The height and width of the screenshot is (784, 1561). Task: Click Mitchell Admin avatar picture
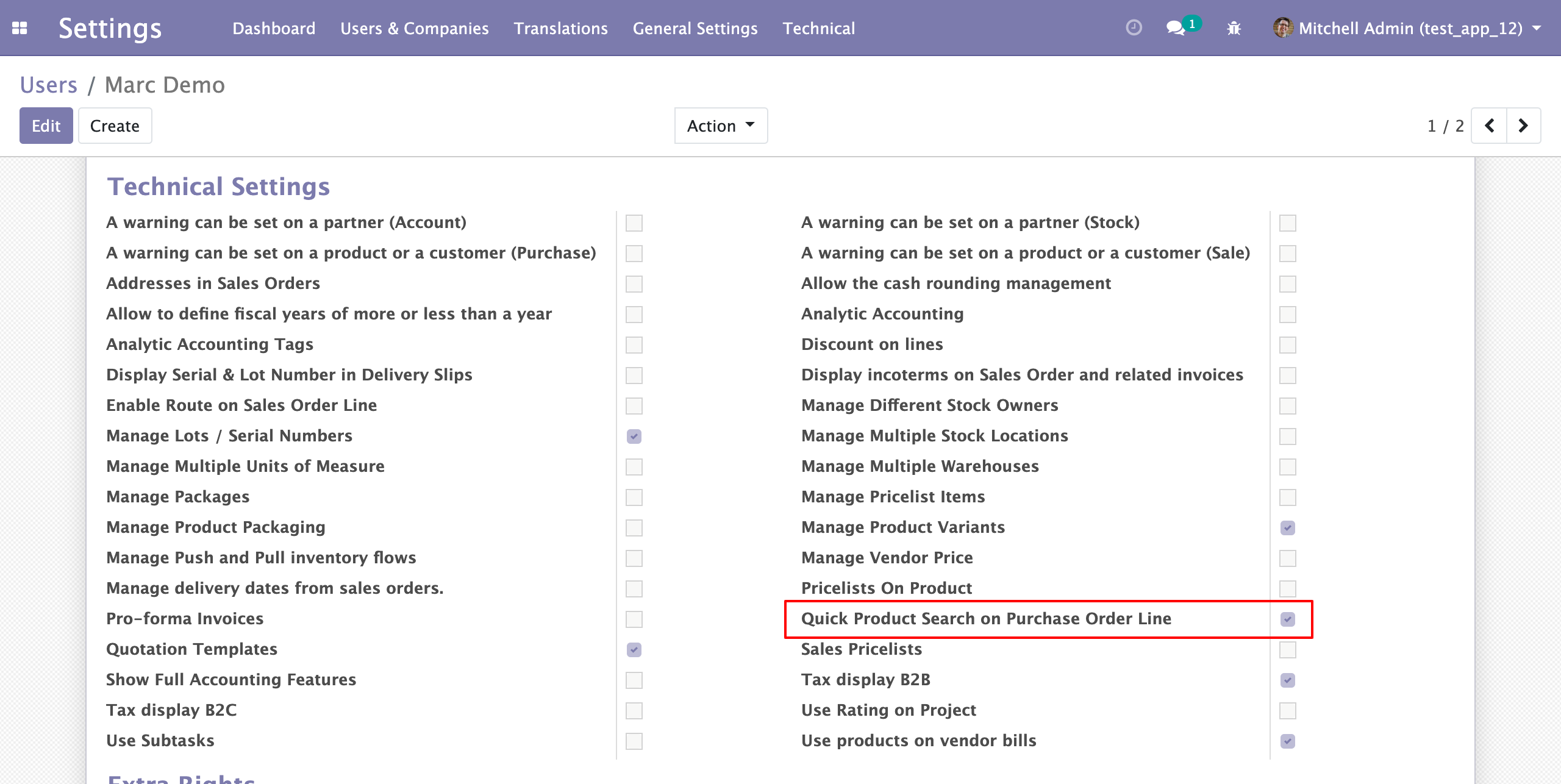(x=1283, y=28)
